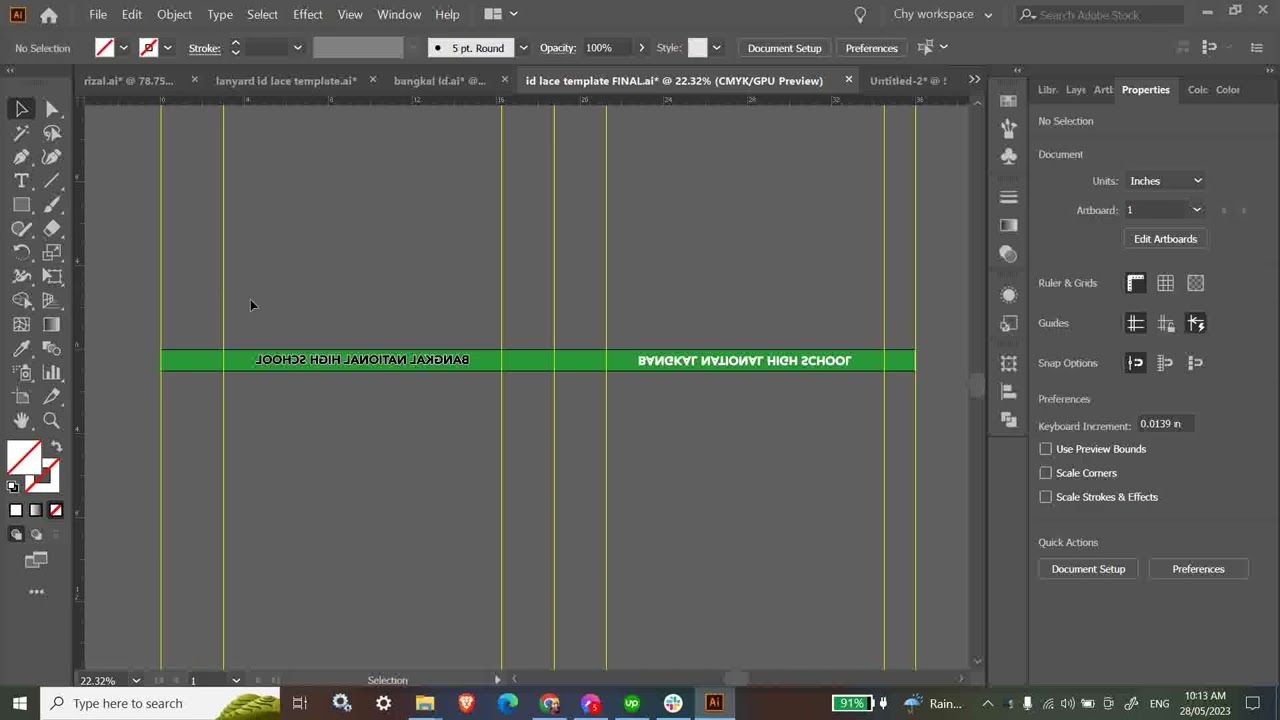This screenshot has height=720, width=1280.
Task: Select the Scale tool
Action: point(52,253)
